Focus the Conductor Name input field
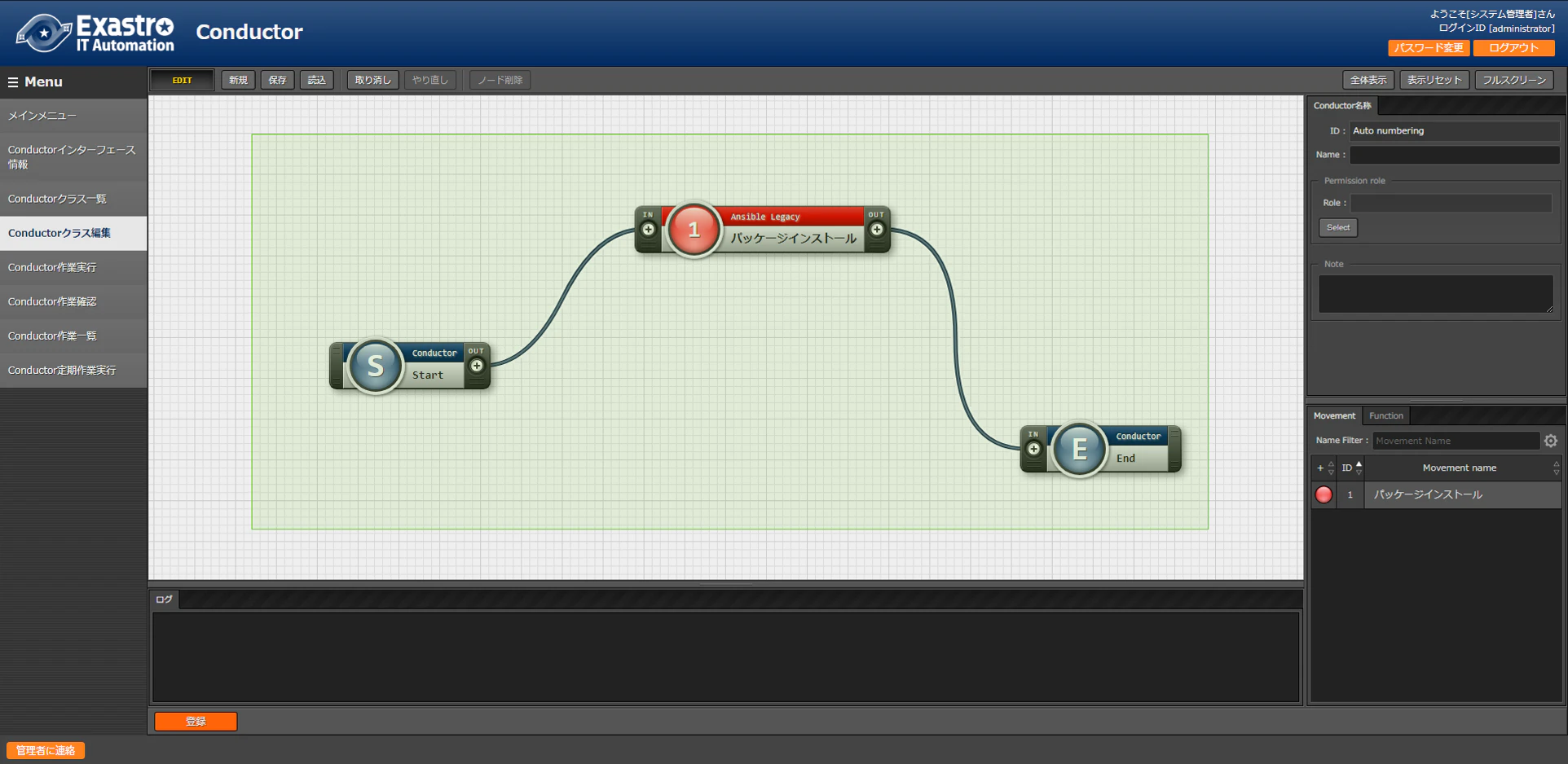1568x764 pixels. click(1455, 155)
